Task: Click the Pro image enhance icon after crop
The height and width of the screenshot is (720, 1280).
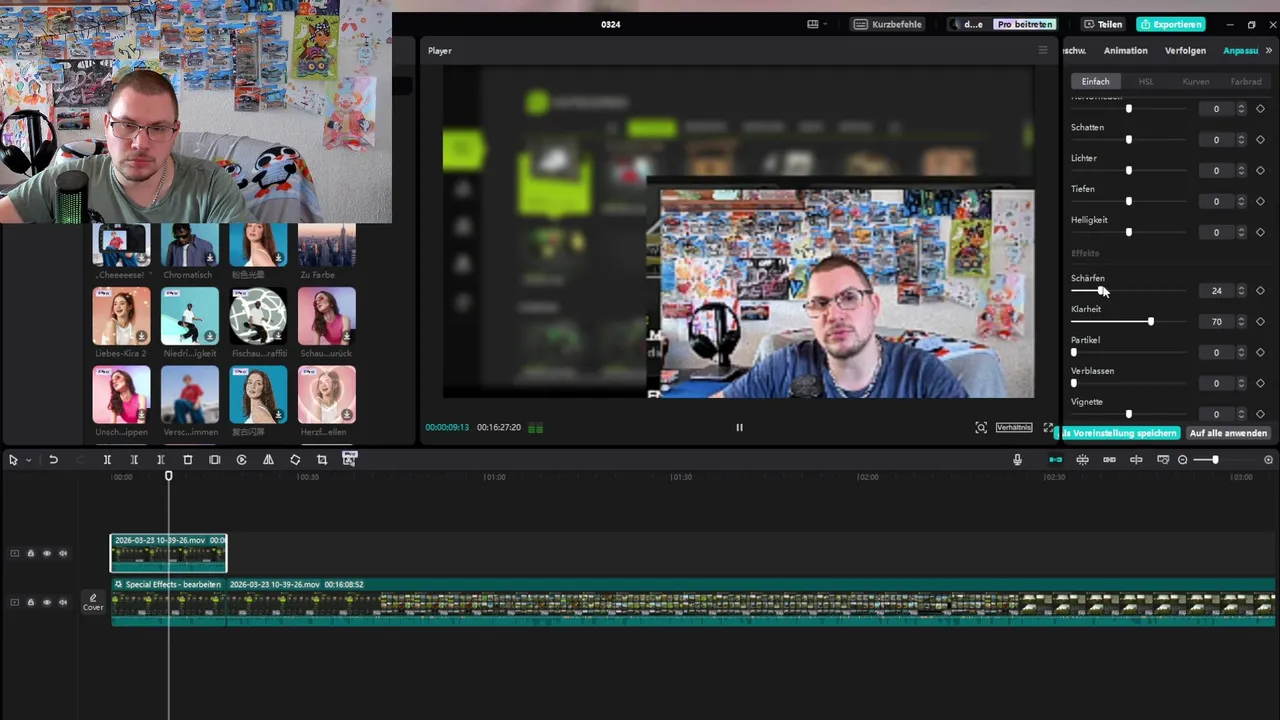Action: (349, 459)
